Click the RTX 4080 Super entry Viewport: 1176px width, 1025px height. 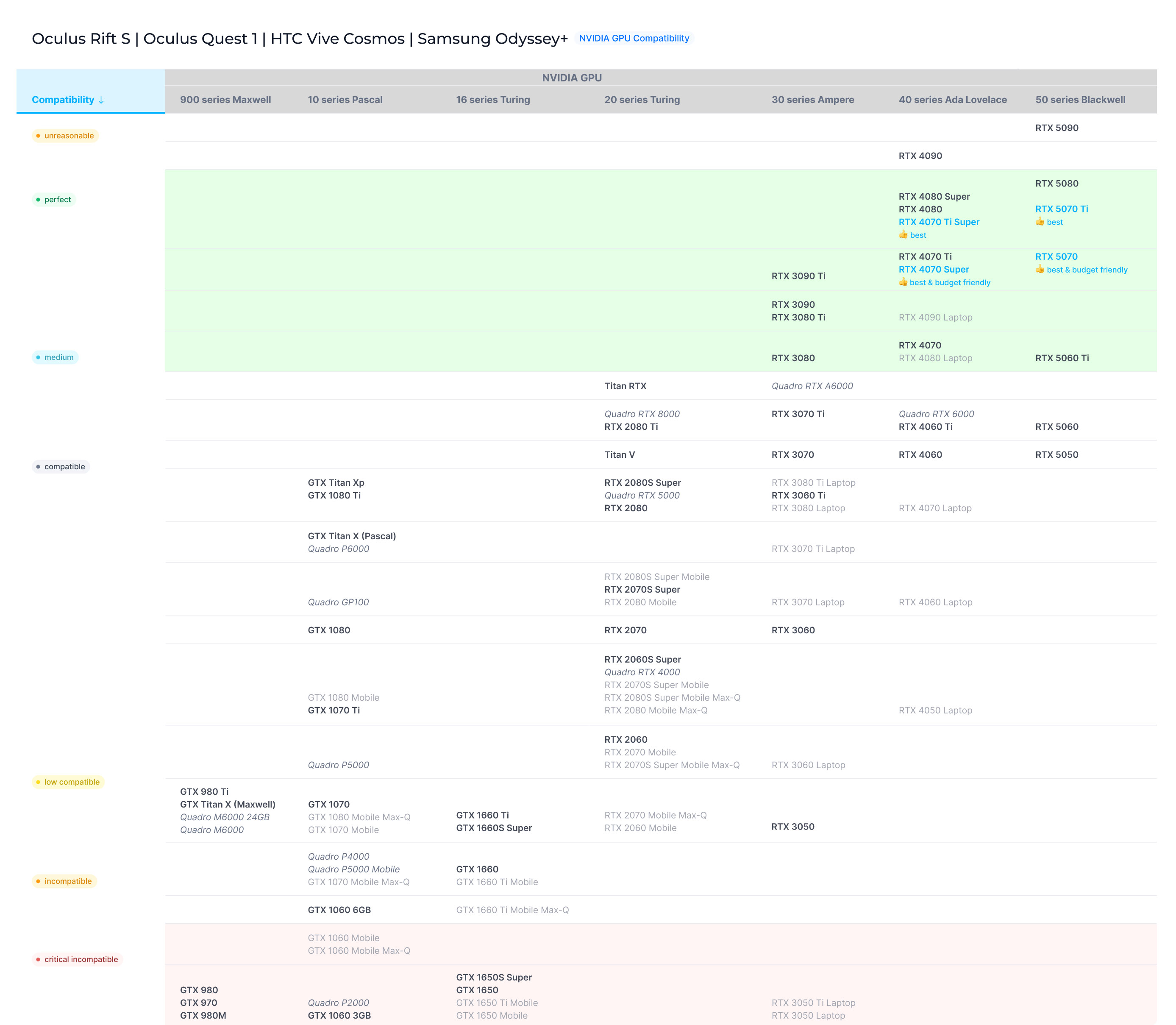coord(934,196)
